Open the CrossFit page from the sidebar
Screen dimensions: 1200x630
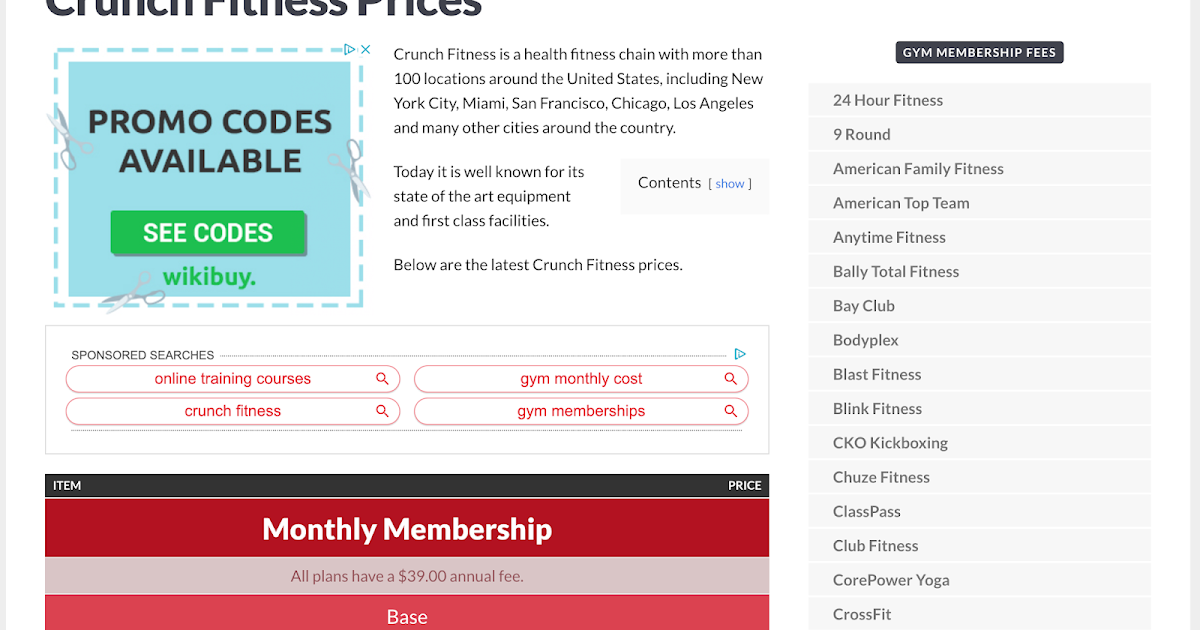tap(862, 614)
